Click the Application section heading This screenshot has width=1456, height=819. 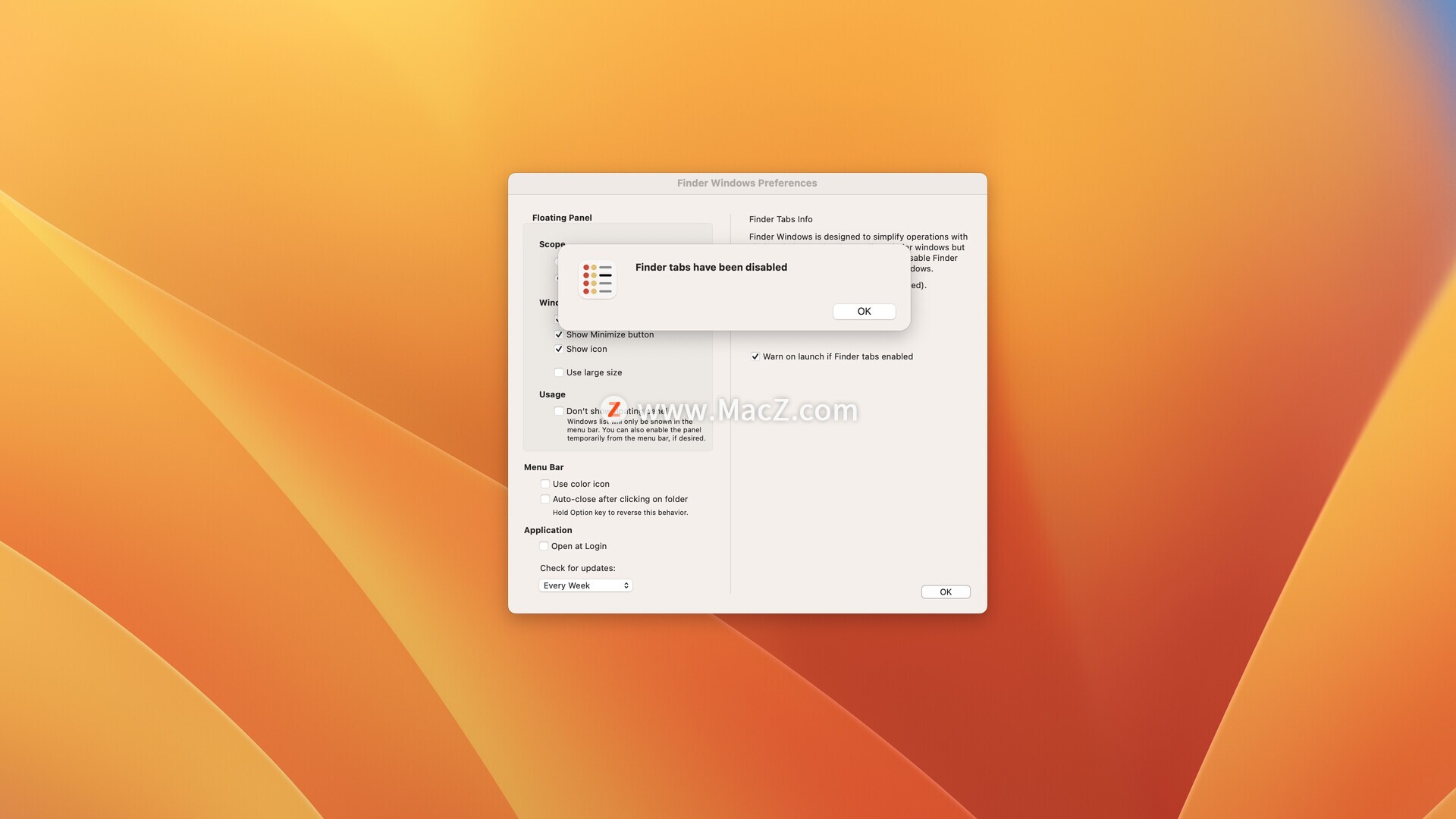(548, 530)
